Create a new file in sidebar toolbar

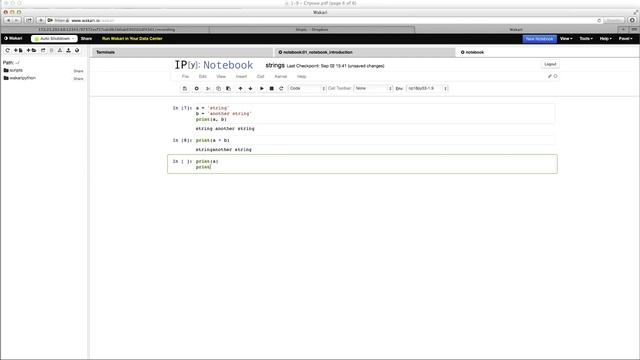18,51
